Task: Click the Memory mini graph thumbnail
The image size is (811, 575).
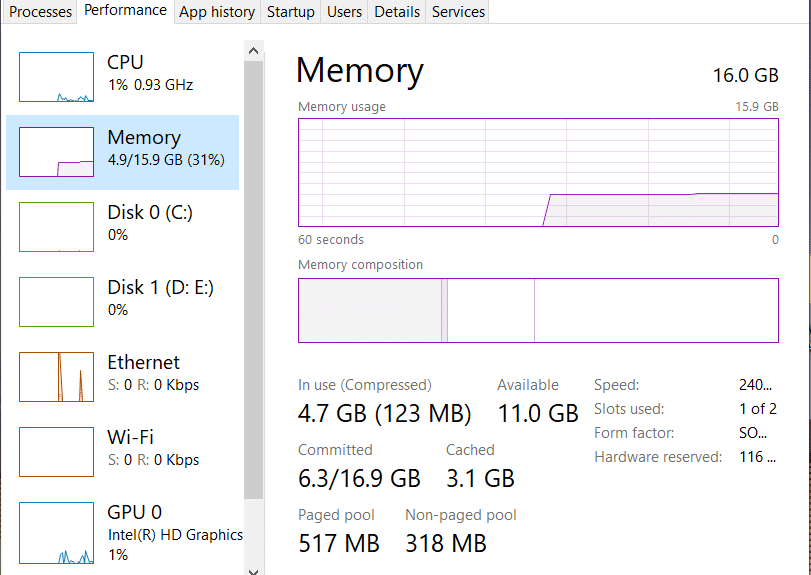Action: tap(57, 152)
